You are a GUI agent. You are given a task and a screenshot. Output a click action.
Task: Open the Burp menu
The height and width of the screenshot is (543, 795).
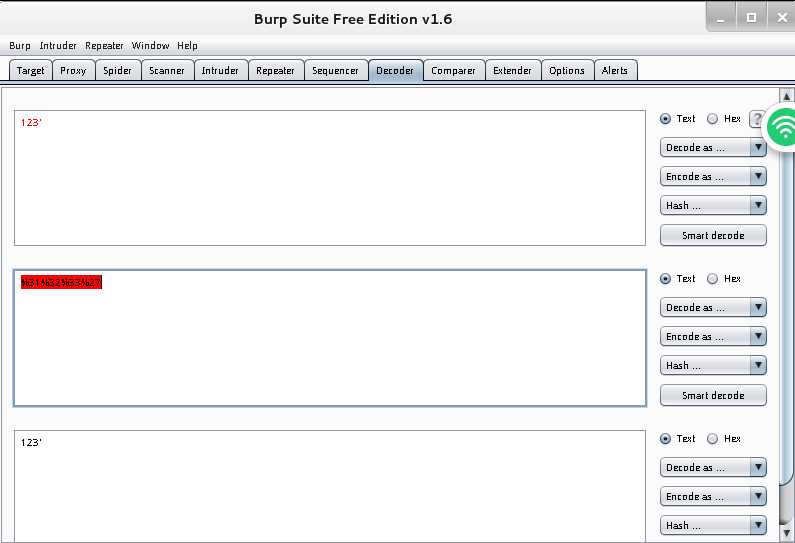[20, 46]
